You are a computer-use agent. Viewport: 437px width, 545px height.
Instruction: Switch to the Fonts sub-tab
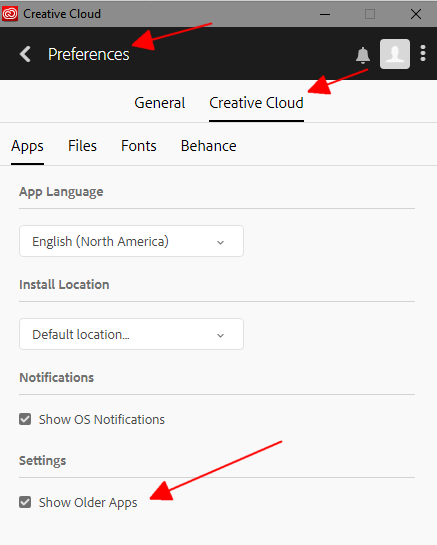click(139, 146)
